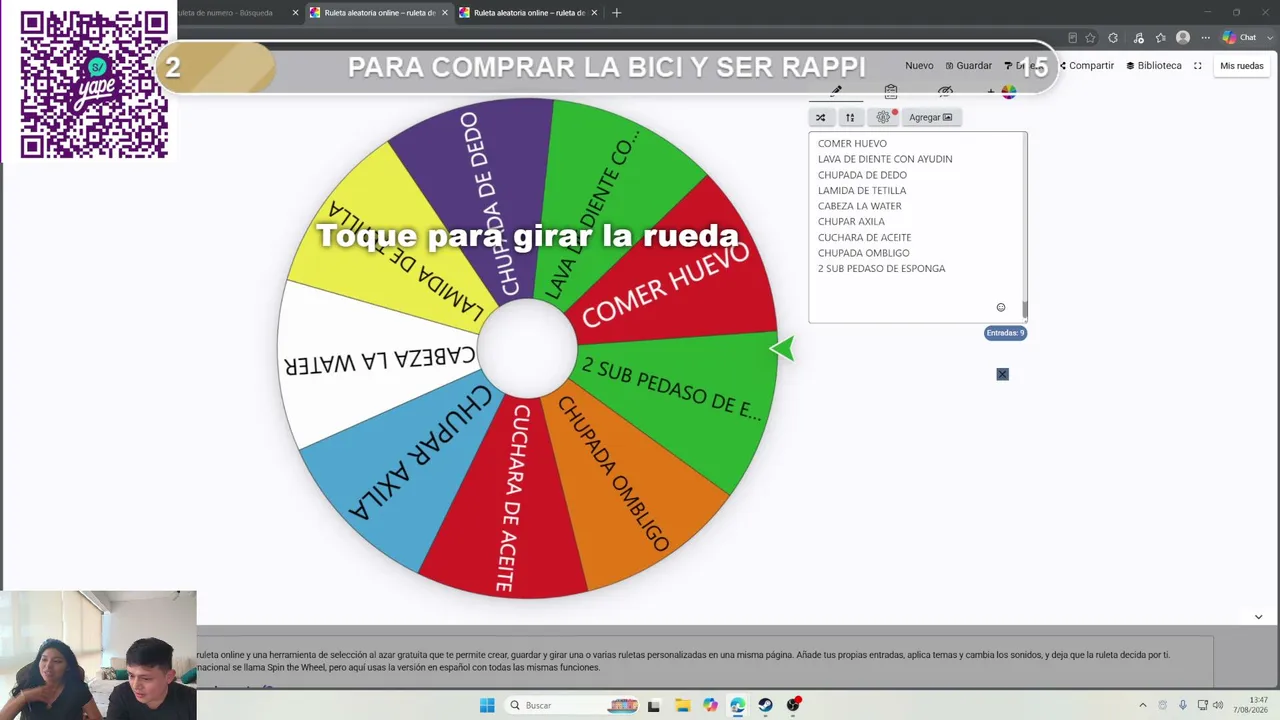Shuffle the wheel entries
This screenshot has width=1280, height=720.
pos(821,117)
